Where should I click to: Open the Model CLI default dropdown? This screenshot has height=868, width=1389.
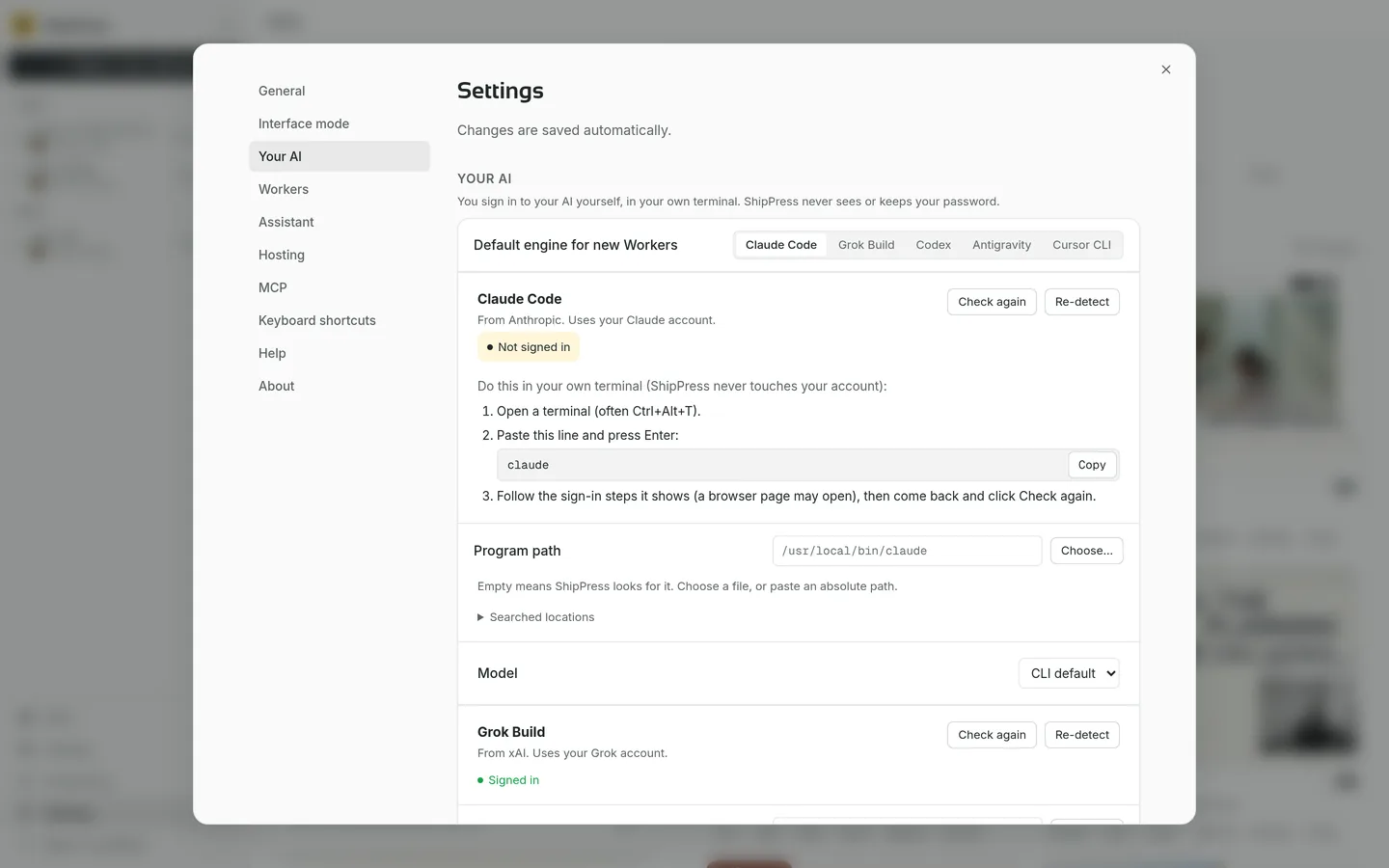[x=1069, y=673]
